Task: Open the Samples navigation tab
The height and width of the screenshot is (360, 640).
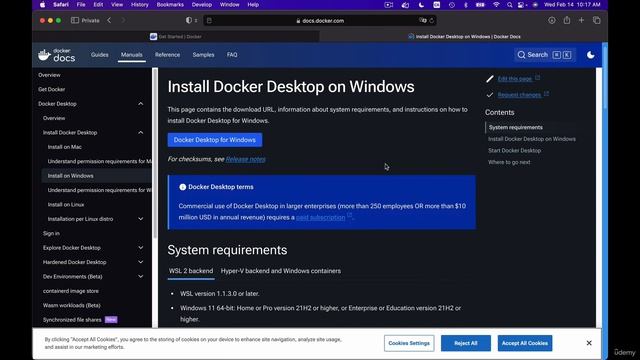Action: pyautogui.click(x=203, y=55)
